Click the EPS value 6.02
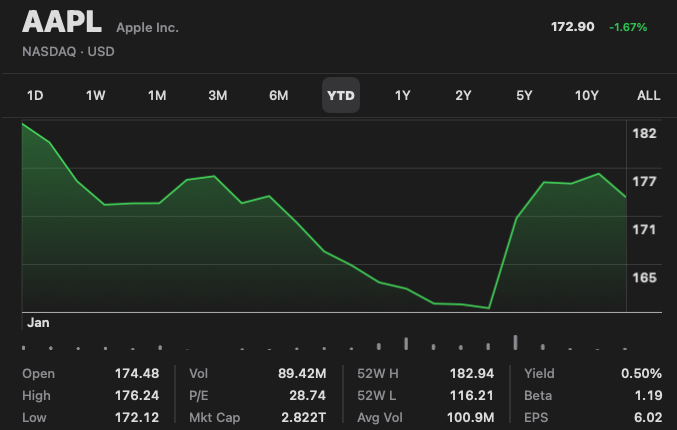Viewport: 677px width, 430px height. pyautogui.click(x=648, y=417)
